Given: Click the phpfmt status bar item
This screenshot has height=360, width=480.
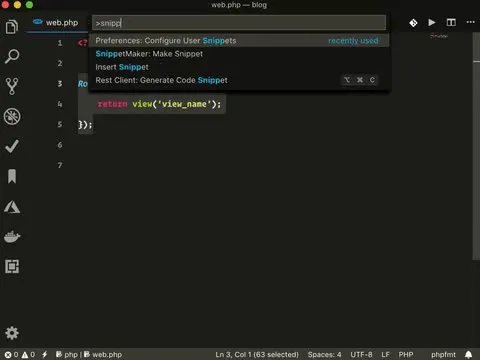Looking at the screenshot, I should pos(443,354).
